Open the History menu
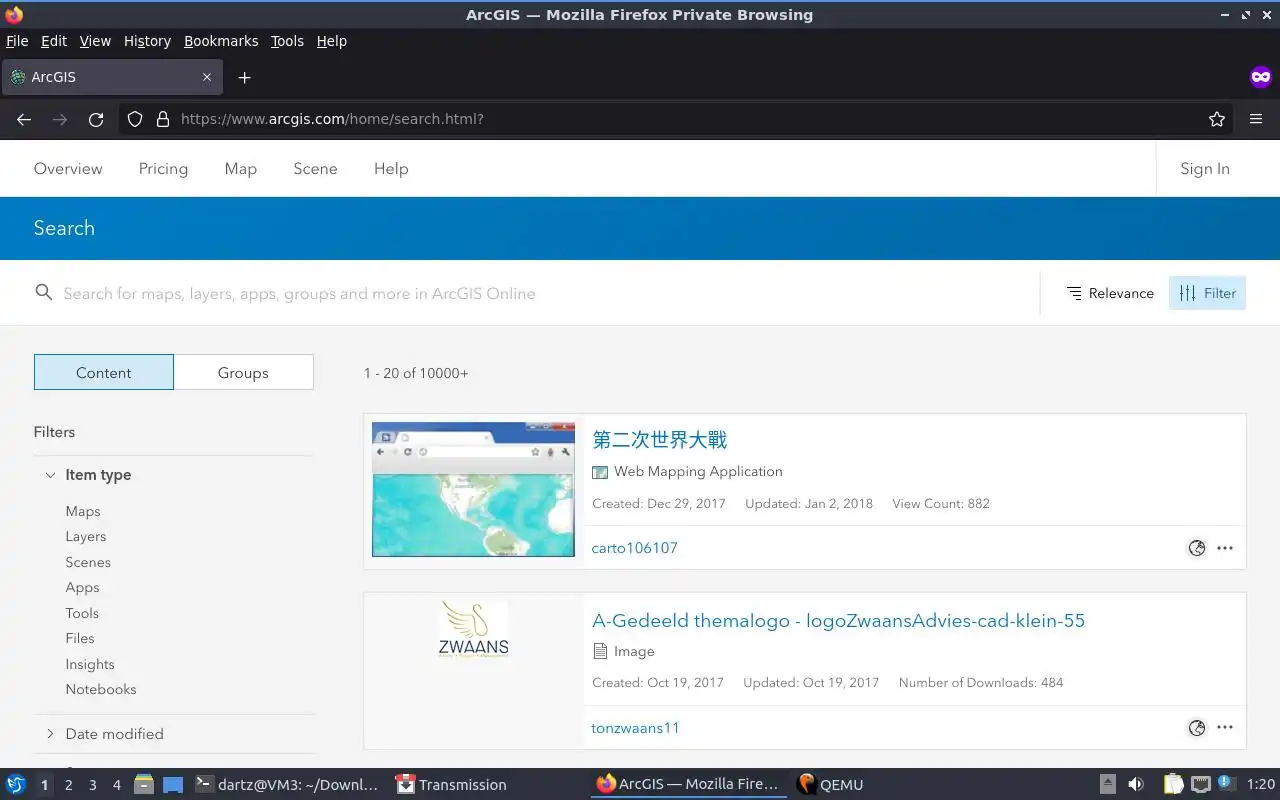This screenshot has height=800, width=1280. point(147,41)
